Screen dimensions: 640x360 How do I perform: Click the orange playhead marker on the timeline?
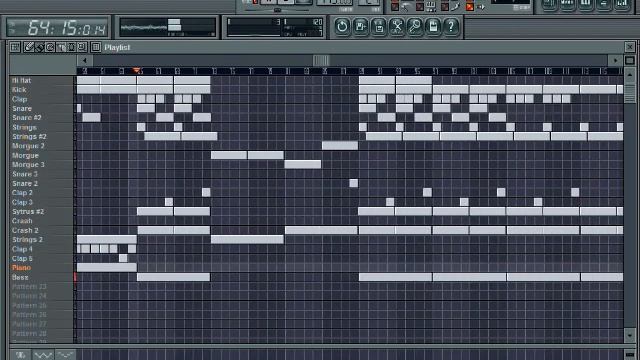[x=137, y=71]
